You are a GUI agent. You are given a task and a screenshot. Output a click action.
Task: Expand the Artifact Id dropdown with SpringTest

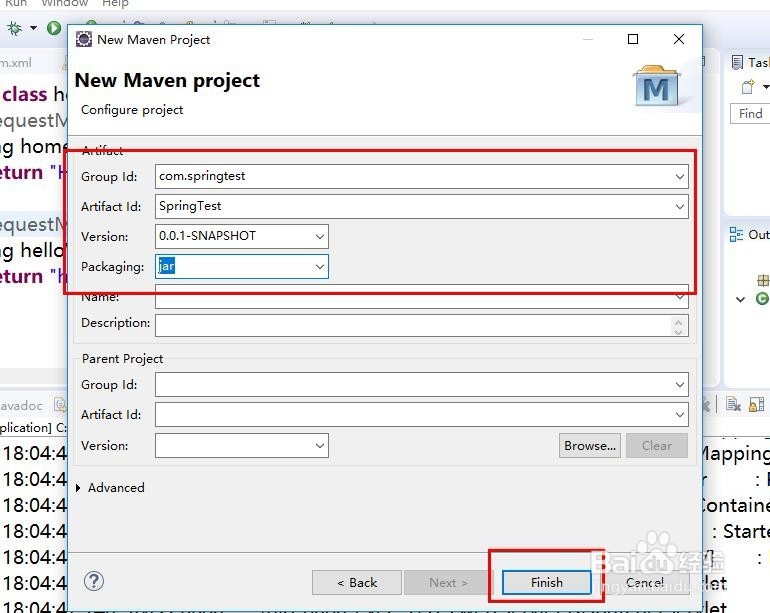680,207
